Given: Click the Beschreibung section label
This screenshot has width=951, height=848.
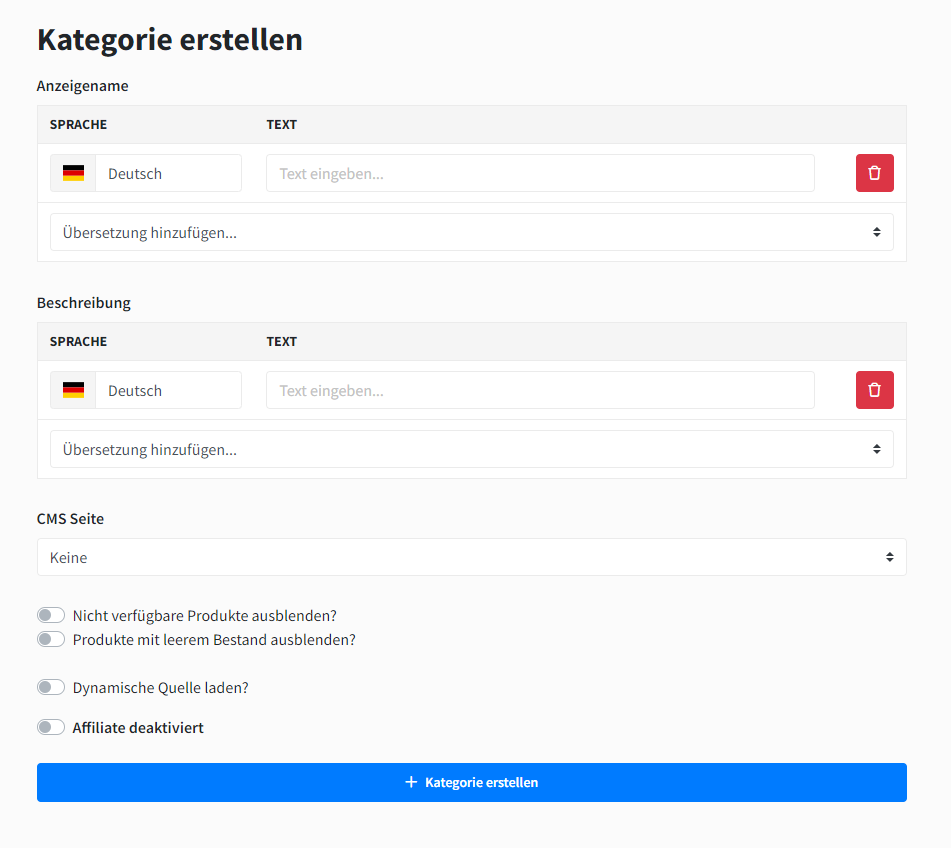Looking at the screenshot, I should [x=84, y=302].
